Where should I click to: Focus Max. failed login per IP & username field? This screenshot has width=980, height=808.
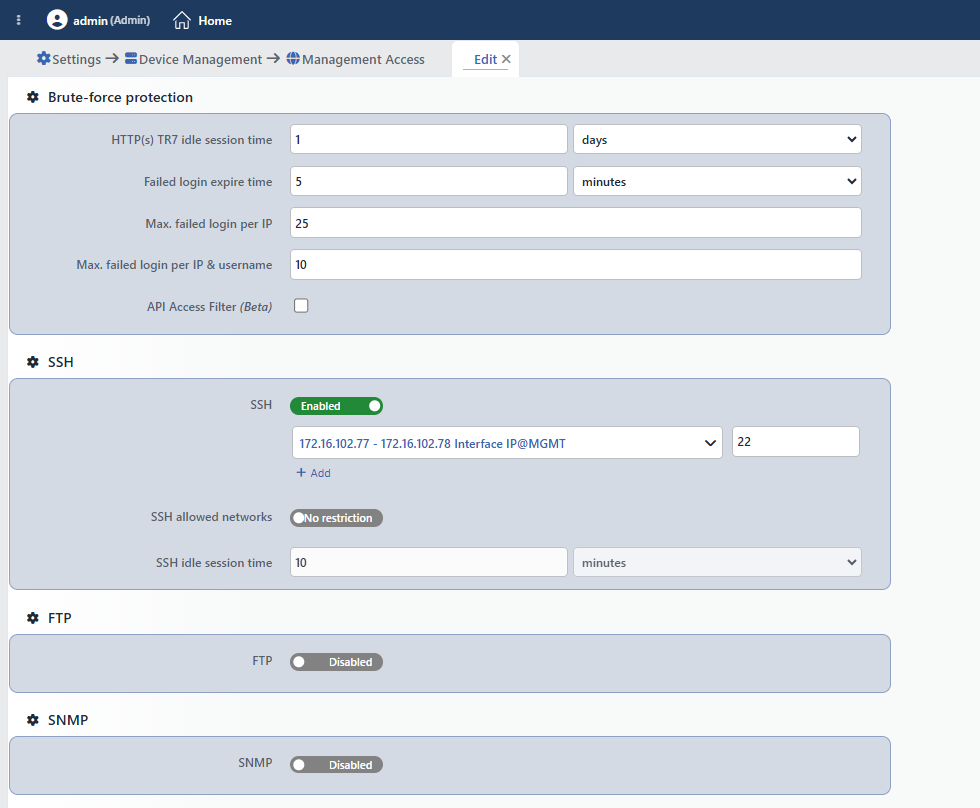pos(576,264)
